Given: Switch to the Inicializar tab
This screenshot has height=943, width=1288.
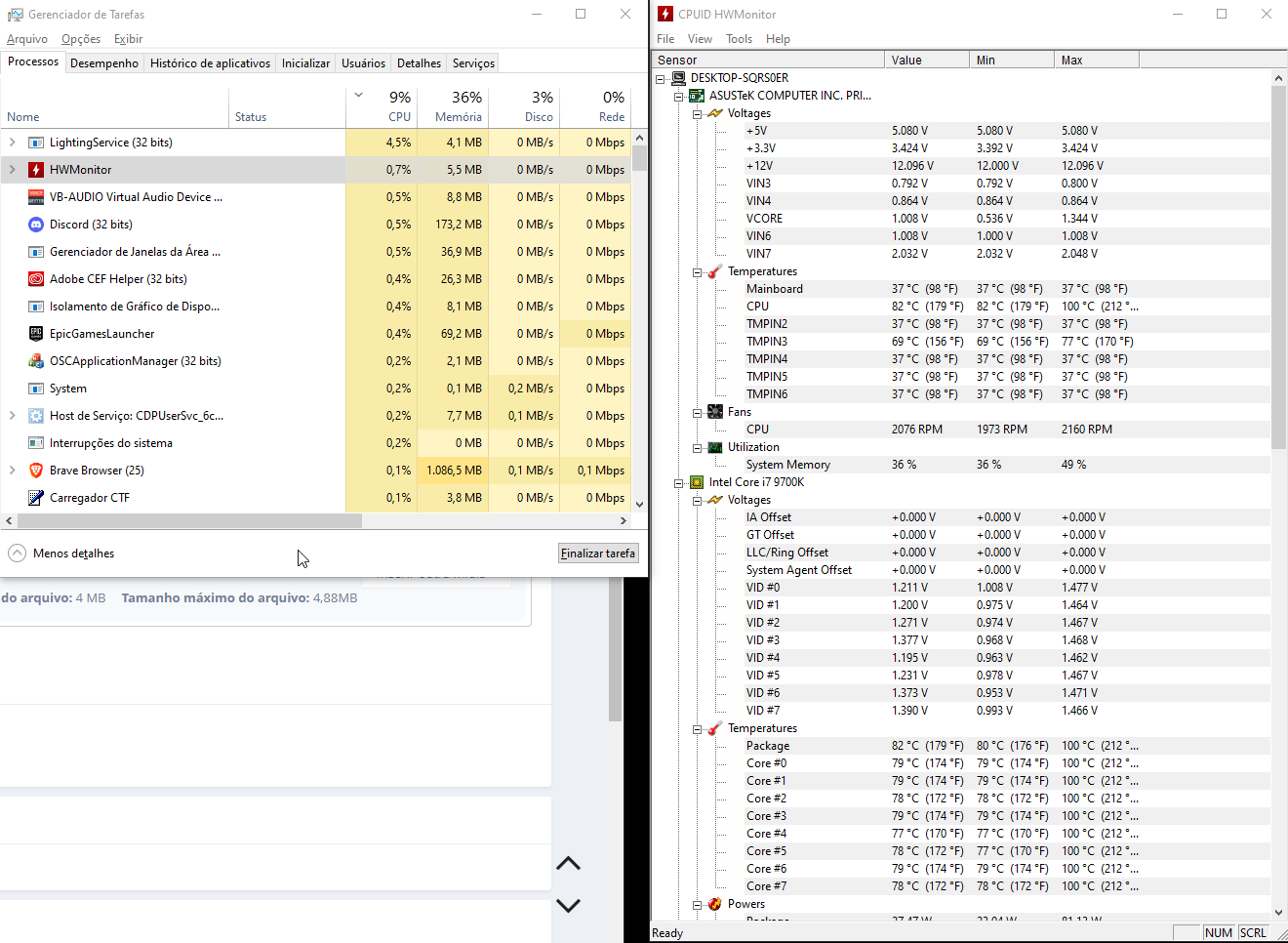Looking at the screenshot, I should (x=306, y=63).
